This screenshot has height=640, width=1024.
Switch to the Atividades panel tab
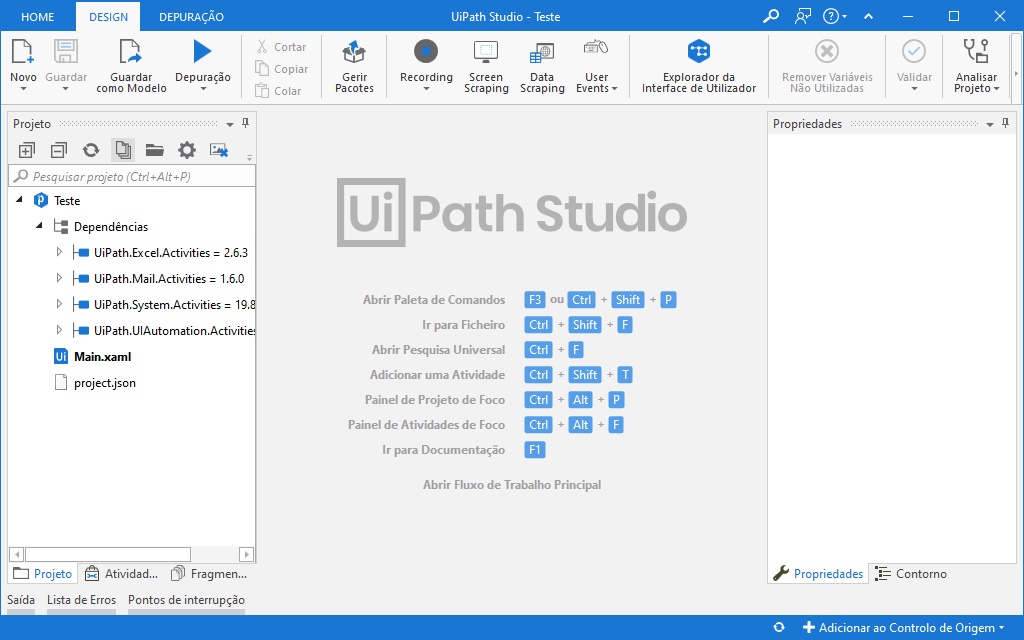(x=122, y=573)
